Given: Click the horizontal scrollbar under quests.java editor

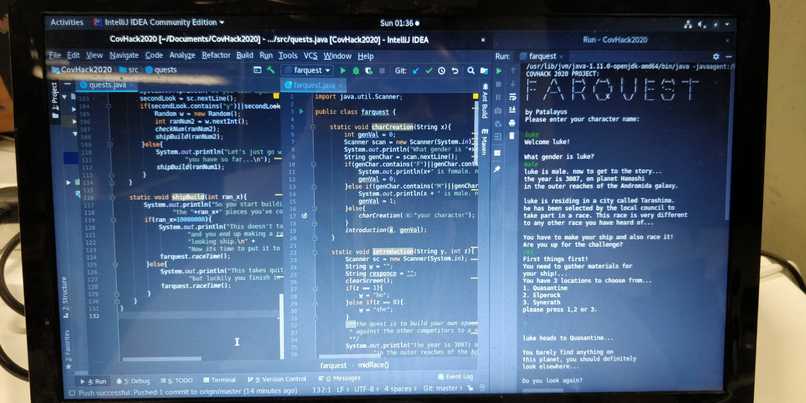Looking at the screenshot, I should [161, 359].
